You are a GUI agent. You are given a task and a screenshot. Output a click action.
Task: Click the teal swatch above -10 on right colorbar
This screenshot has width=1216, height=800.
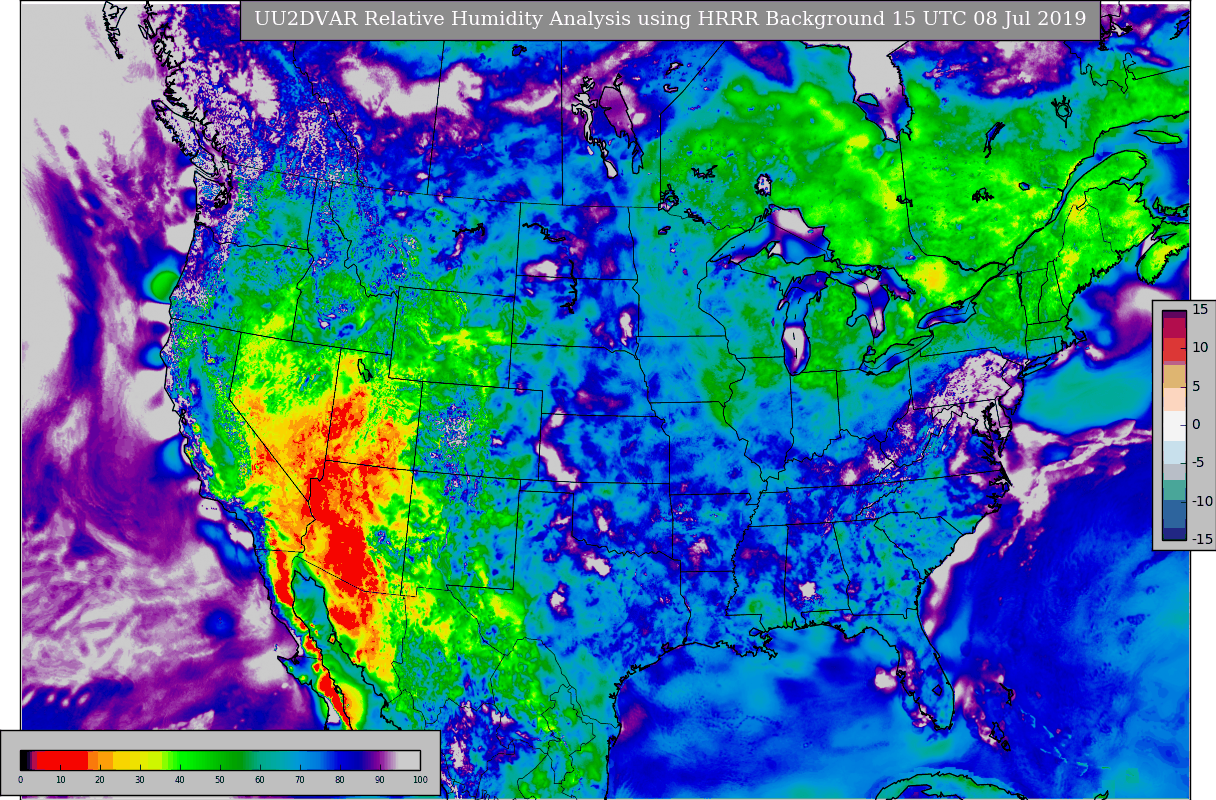tap(1174, 490)
